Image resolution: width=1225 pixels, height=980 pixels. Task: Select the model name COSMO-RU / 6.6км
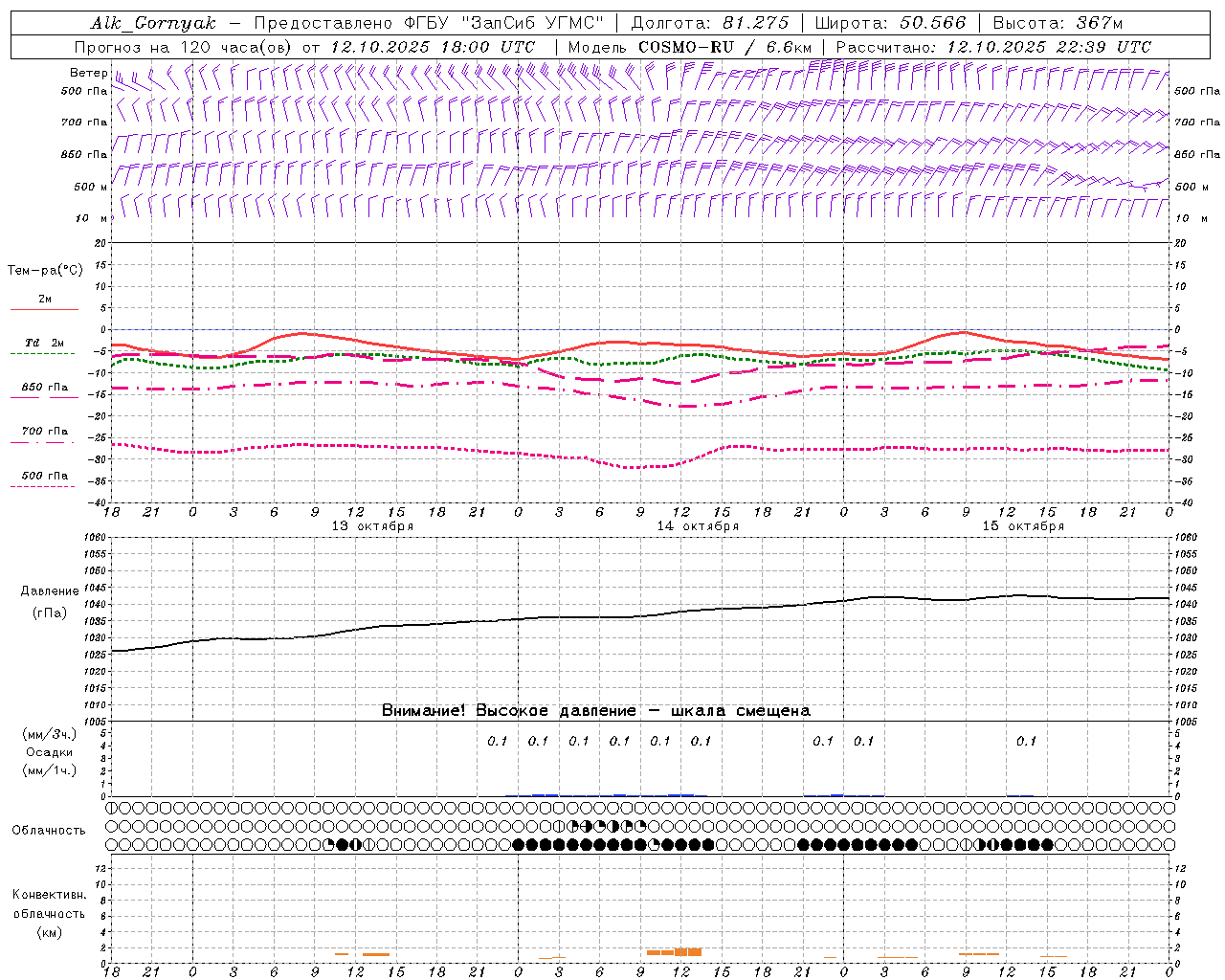pos(725,47)
